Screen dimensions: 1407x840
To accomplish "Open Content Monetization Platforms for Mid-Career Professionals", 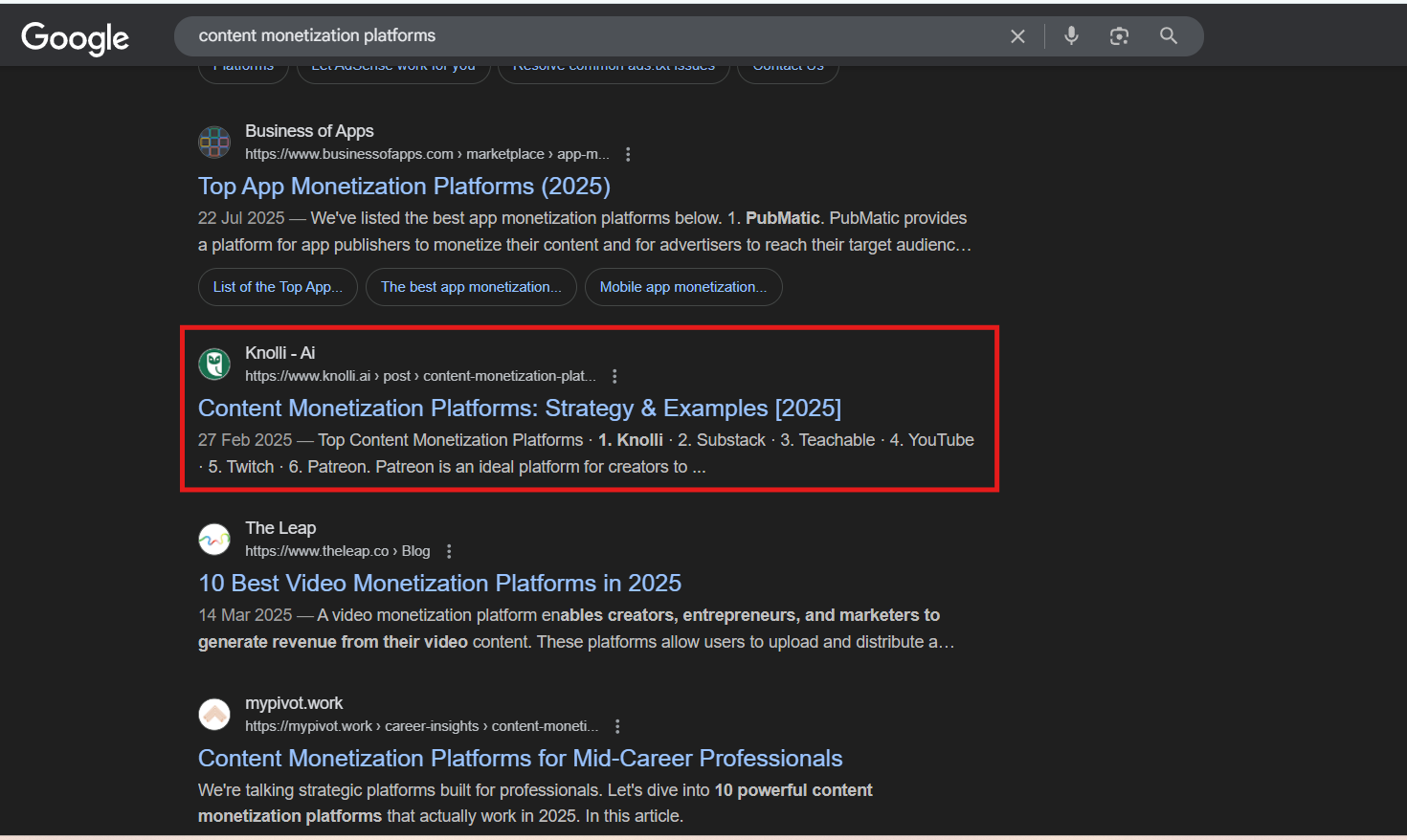I will [520, 758].
